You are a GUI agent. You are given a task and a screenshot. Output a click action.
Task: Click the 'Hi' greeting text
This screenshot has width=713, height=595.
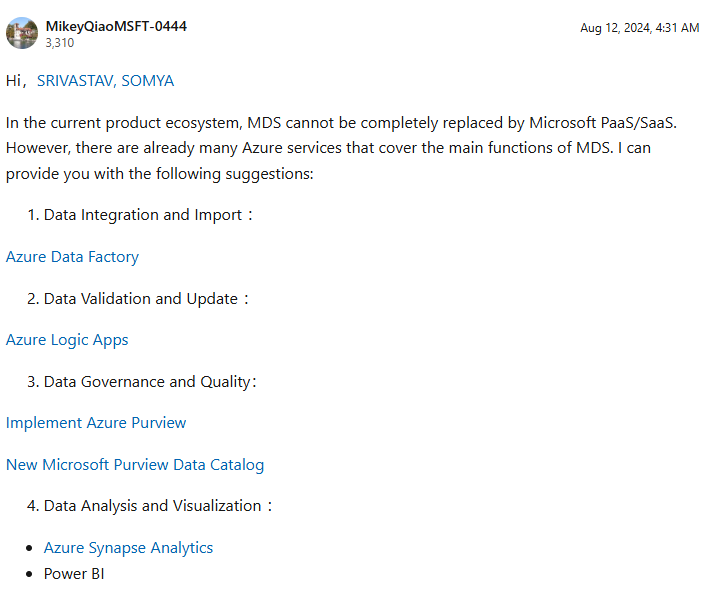(13, 81)
